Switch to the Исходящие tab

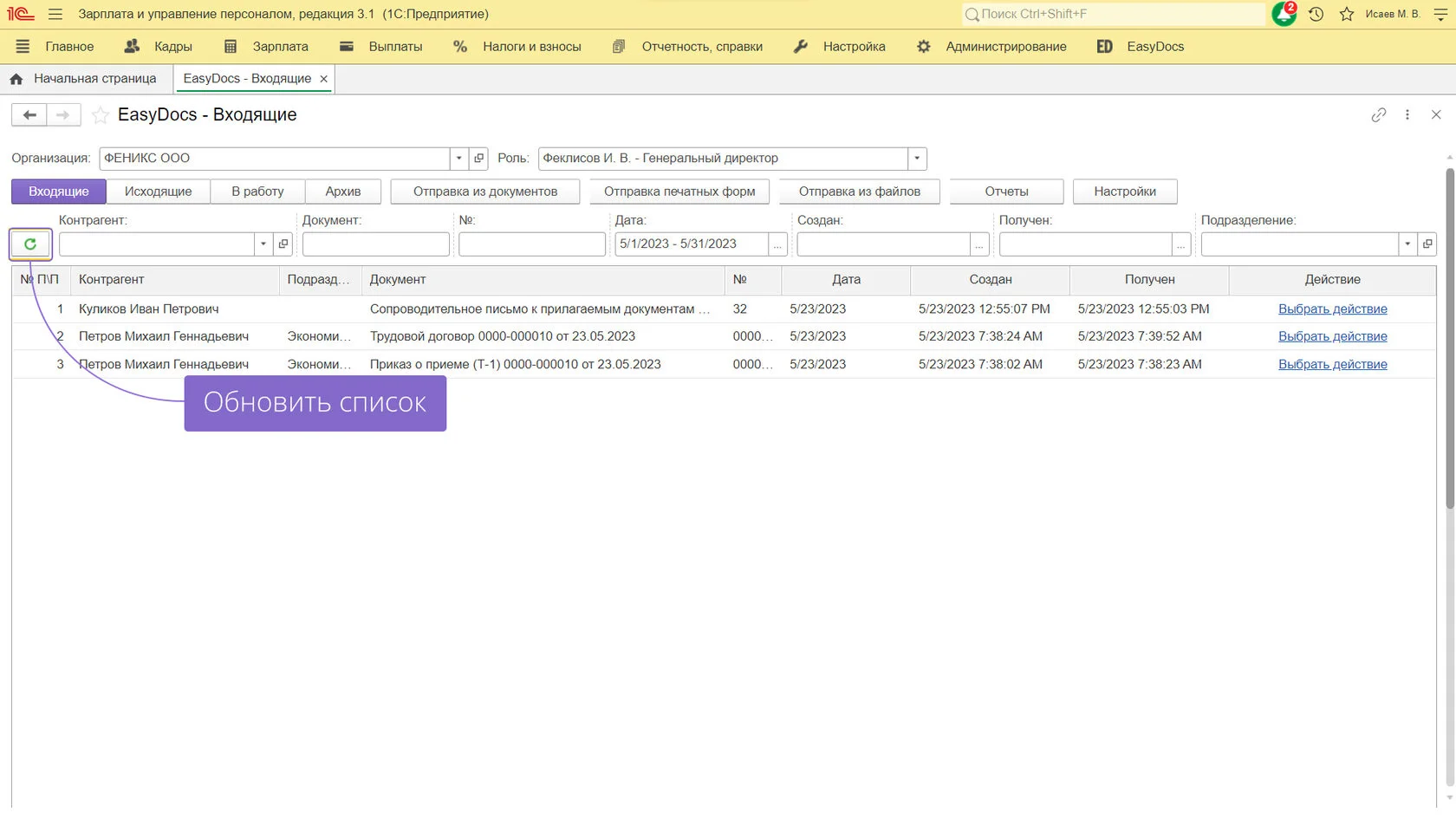[158, 192]
